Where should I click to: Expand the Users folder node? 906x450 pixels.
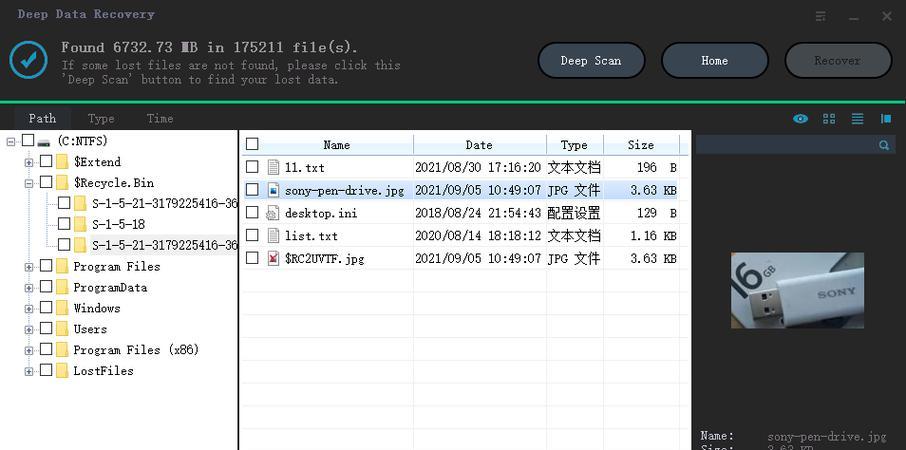coord(29,330)
